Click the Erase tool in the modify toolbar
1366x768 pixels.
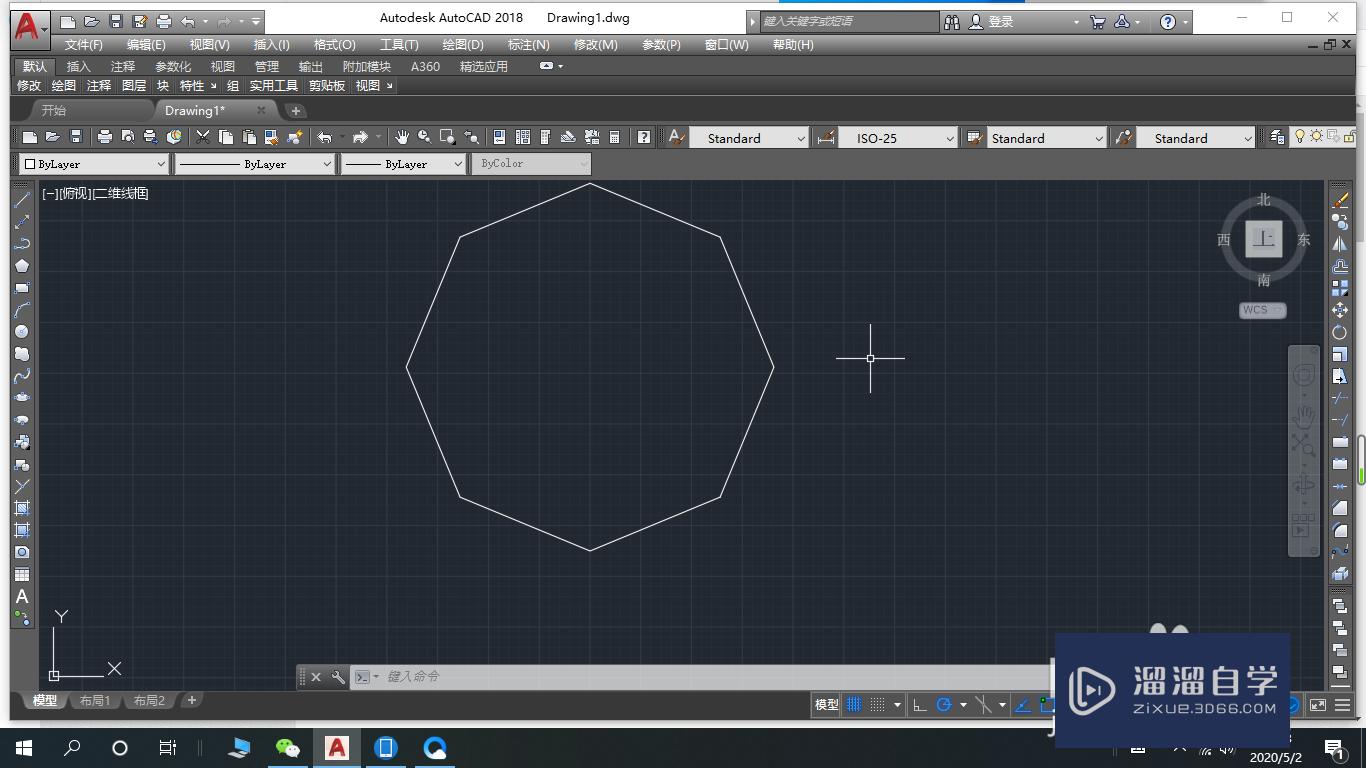coord(1340,200)
